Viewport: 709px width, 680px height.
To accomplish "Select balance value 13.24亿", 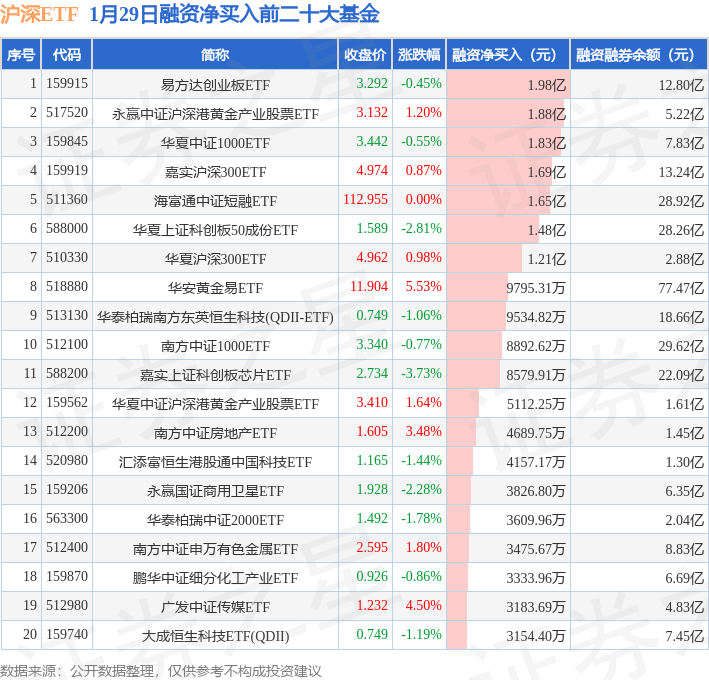I will 681,172.
